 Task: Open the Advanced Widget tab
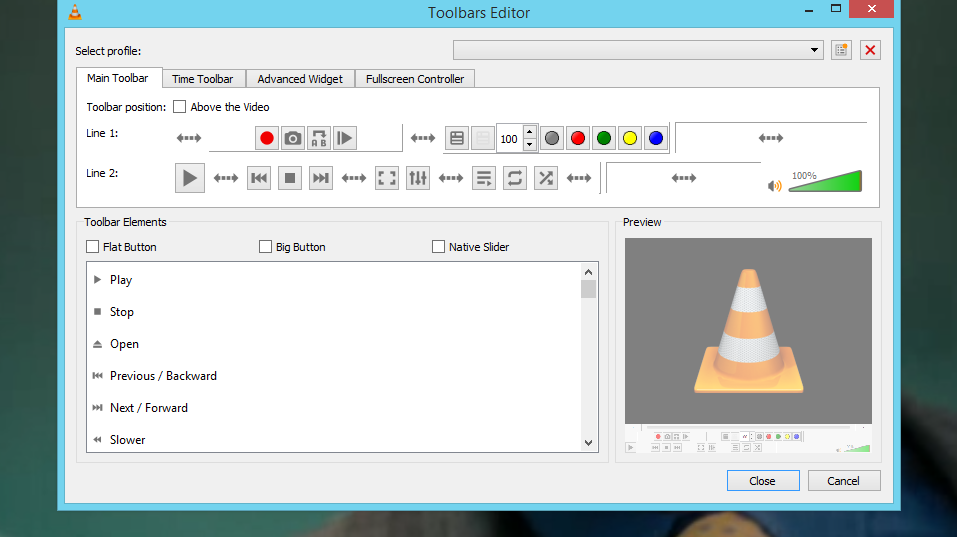300,79
